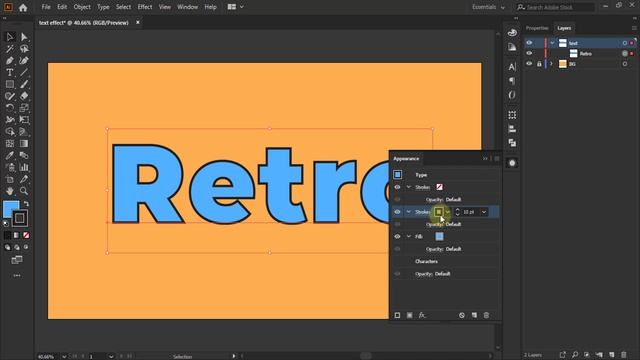
Task: Open the Effect menu
Action: point(144,7)
